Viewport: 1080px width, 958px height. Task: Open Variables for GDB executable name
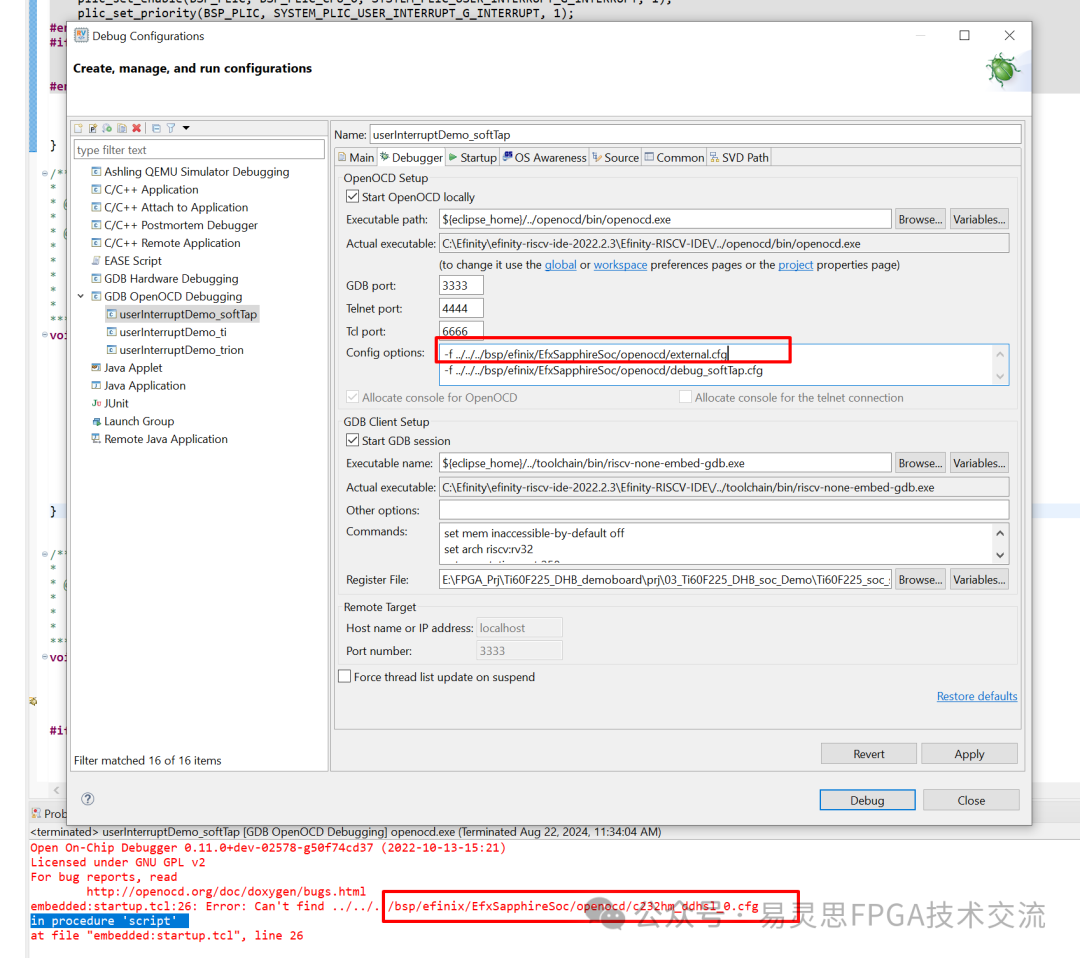pyautogui.click(x=979, y=464)
